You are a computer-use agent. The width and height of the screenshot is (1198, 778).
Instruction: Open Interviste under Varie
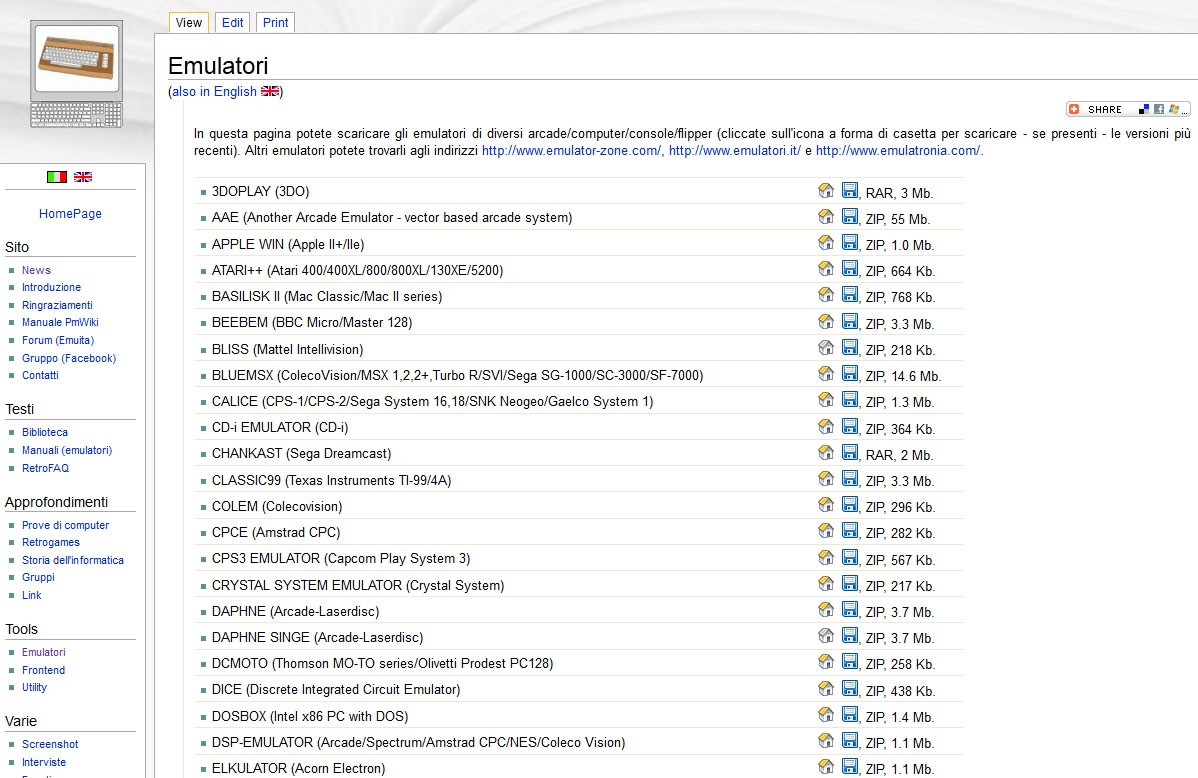(44, 762)
